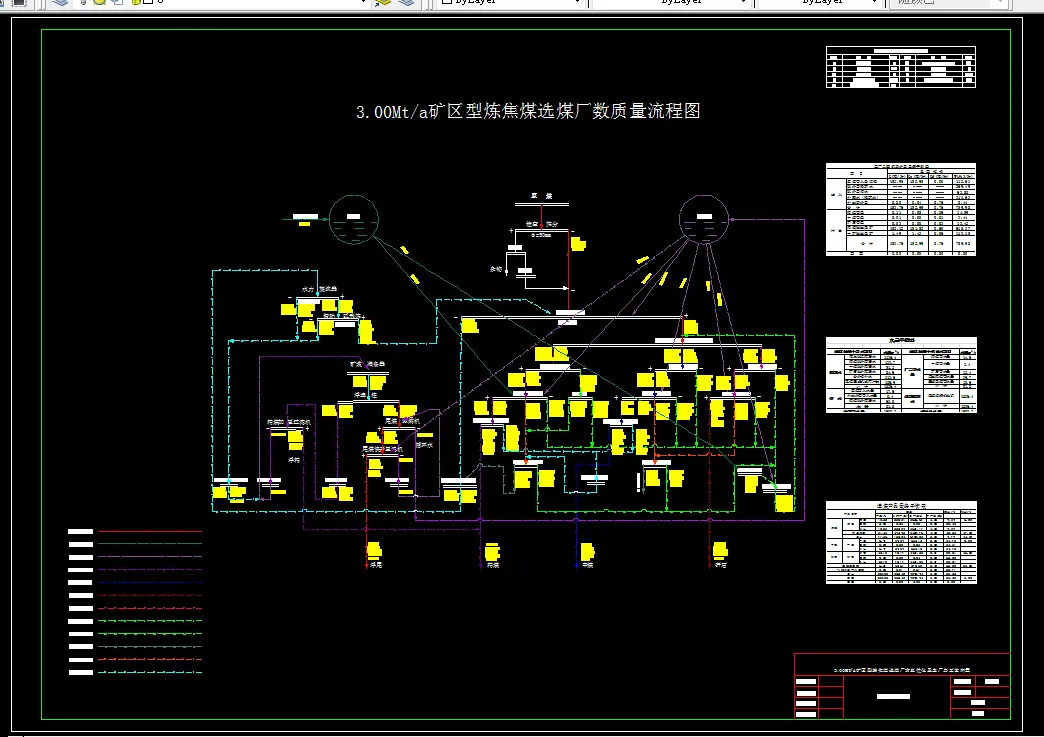Image resolution: width=1044 pixels, height=737 pixels.
Task: Select the left green circular tank symbol
Action: click(354, 220)
